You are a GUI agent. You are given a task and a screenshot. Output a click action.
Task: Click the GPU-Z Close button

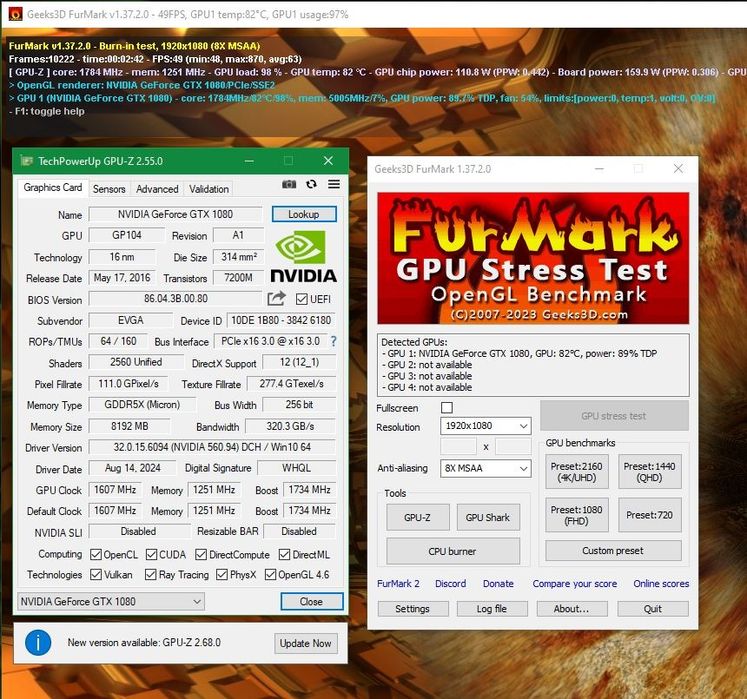coord(312,601)
